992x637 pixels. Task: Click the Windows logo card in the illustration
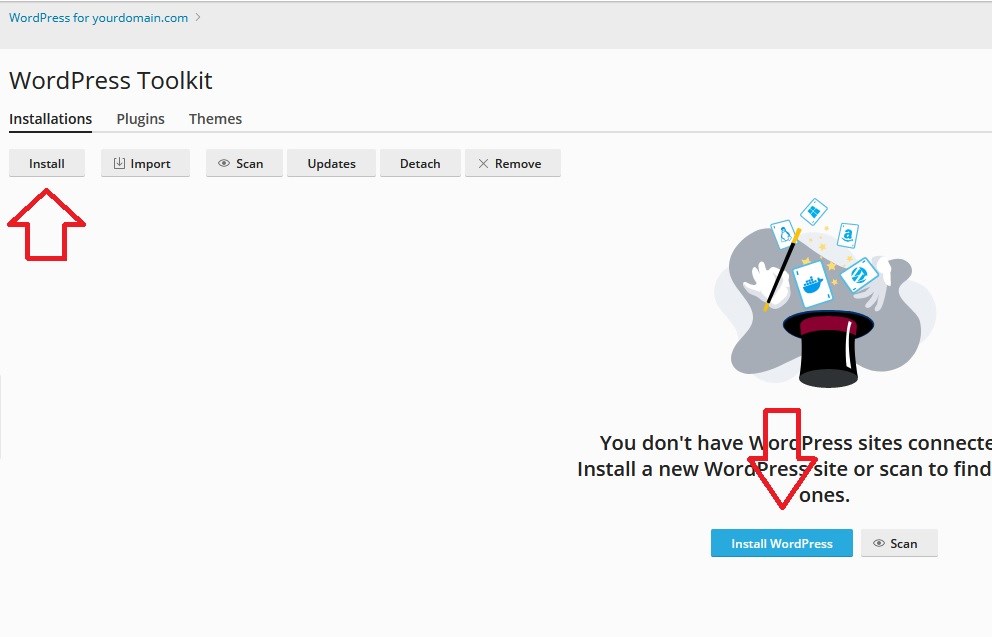814,211
